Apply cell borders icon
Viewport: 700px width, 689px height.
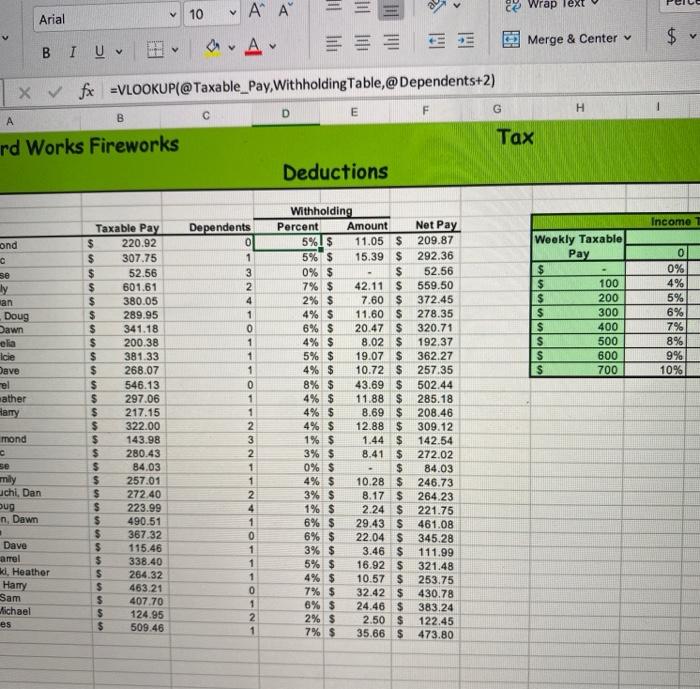155,50
